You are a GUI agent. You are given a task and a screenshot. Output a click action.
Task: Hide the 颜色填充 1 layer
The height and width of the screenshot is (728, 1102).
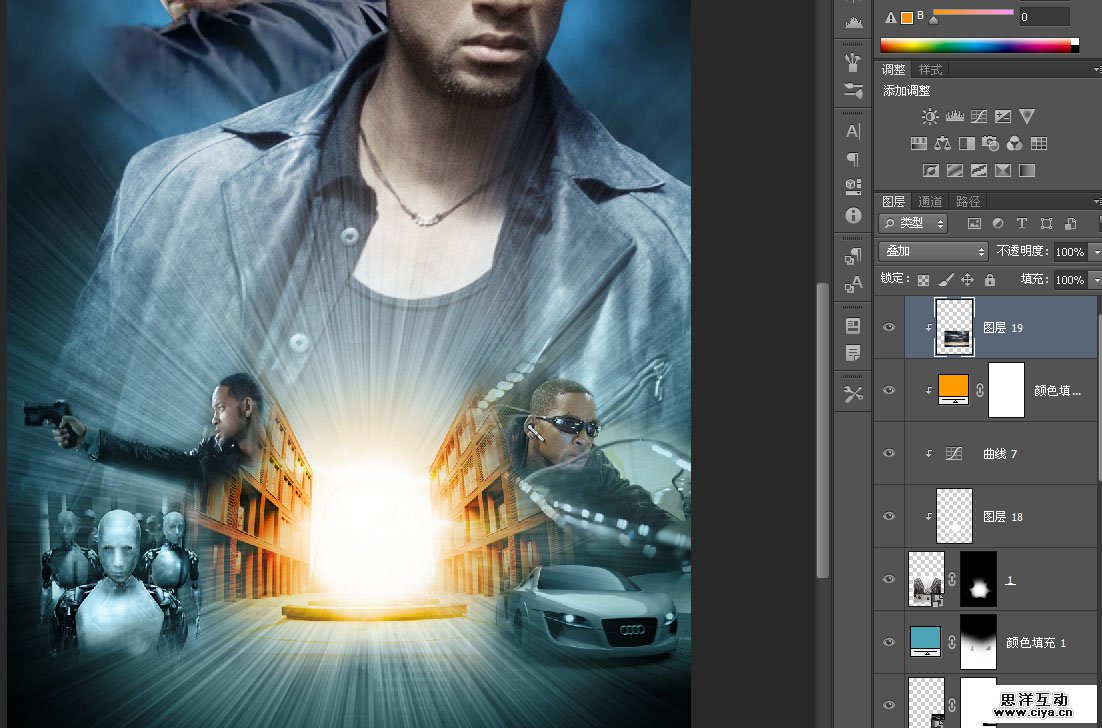(x=889, y=642)
